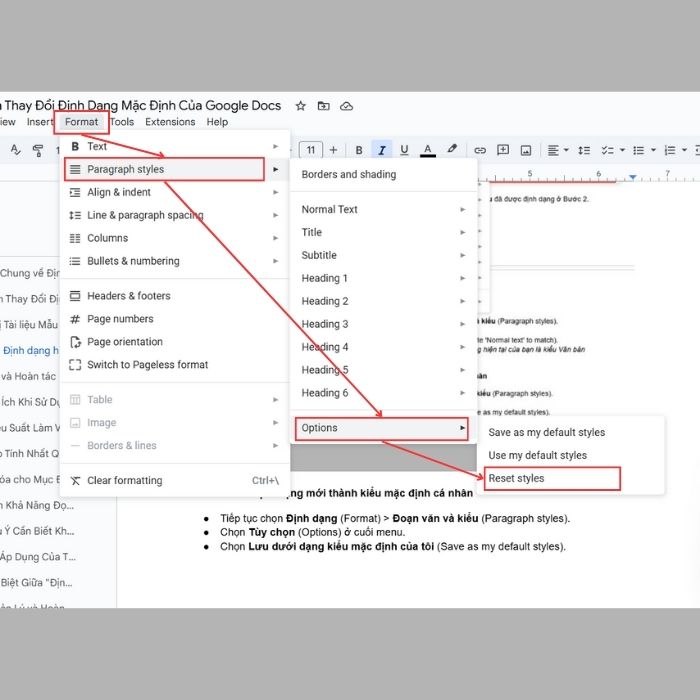Click line and paragraph spacing icon
700x700 pixels.
pyautogui.click(x=584, y=150)
